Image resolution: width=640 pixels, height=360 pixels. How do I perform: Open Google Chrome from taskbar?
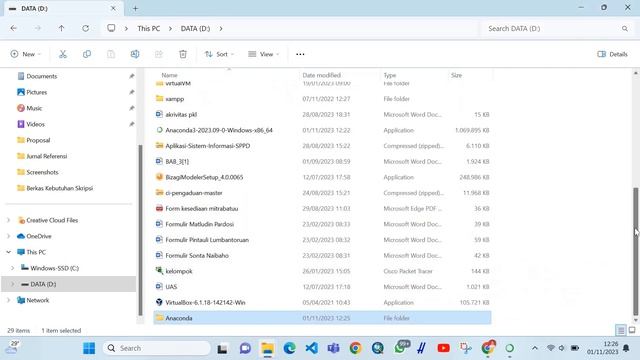point(356,348)
